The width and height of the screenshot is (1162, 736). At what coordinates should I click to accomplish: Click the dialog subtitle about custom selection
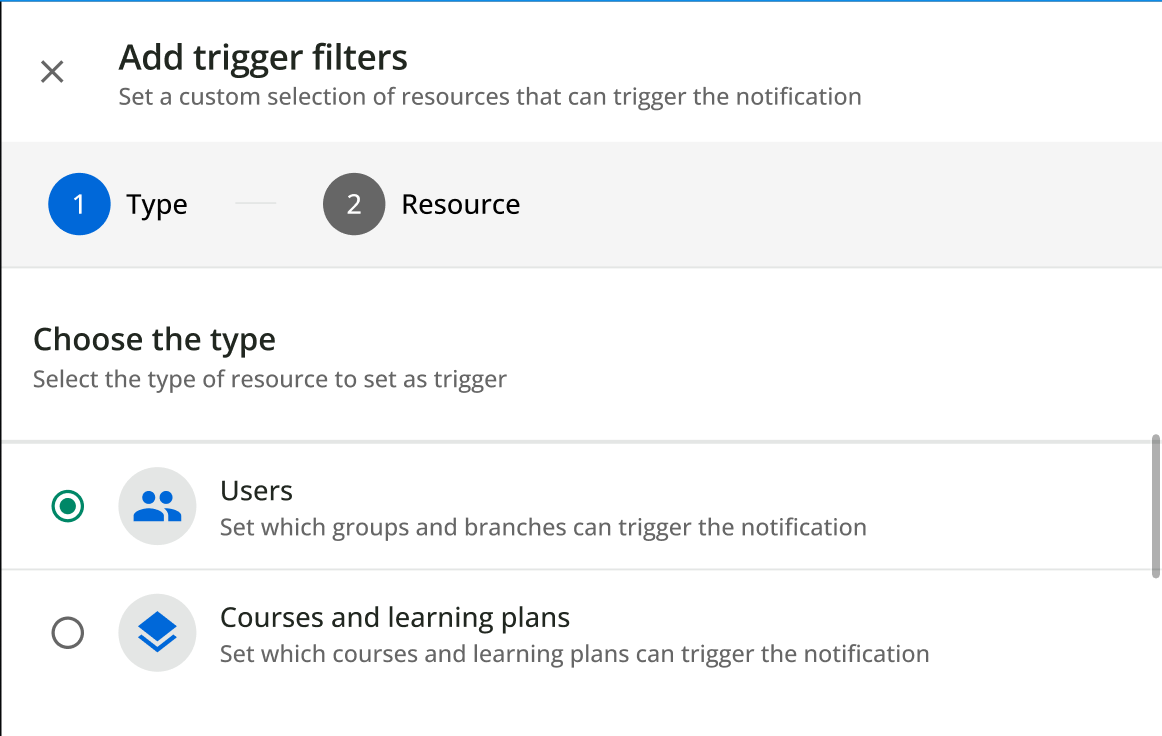click(490, 97)
